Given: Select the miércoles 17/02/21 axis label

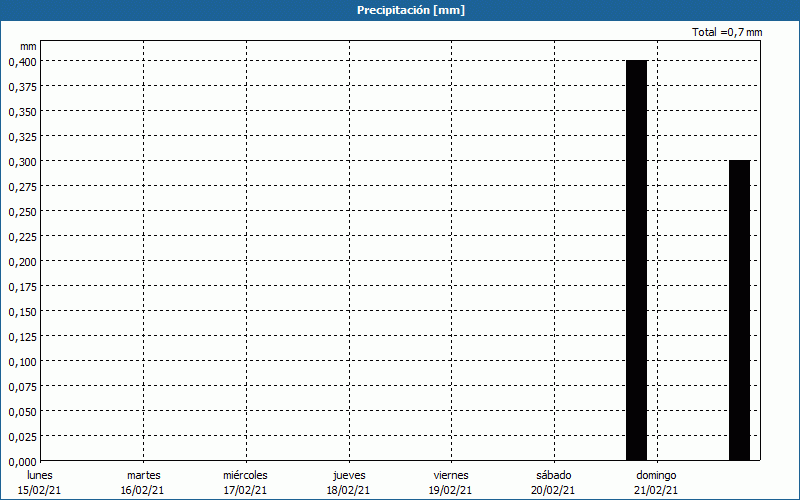Looking at the screenshot, I should [x=245, y=483].
